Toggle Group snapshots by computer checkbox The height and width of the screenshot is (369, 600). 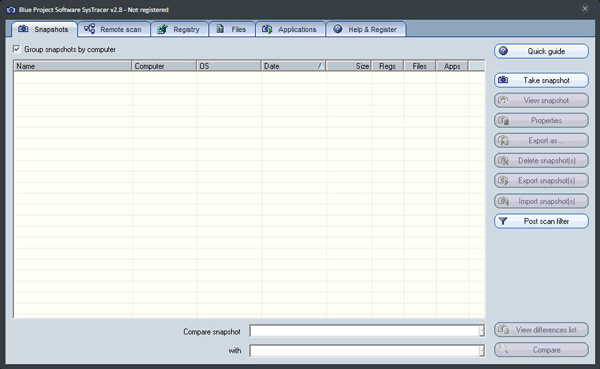(16, 49)
